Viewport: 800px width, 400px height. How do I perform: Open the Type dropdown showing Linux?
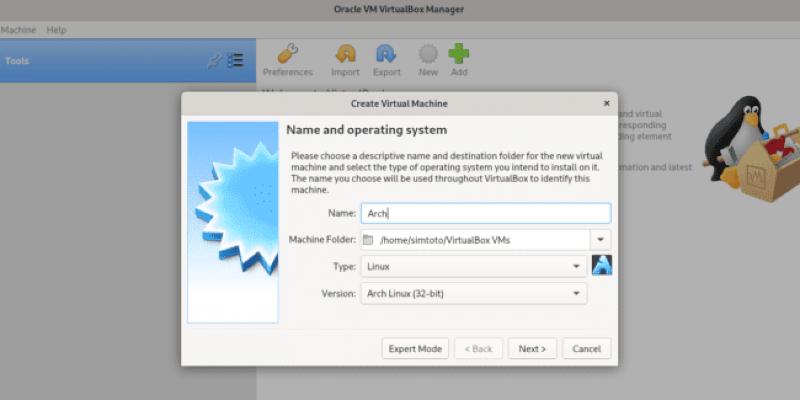click(473, 267)
